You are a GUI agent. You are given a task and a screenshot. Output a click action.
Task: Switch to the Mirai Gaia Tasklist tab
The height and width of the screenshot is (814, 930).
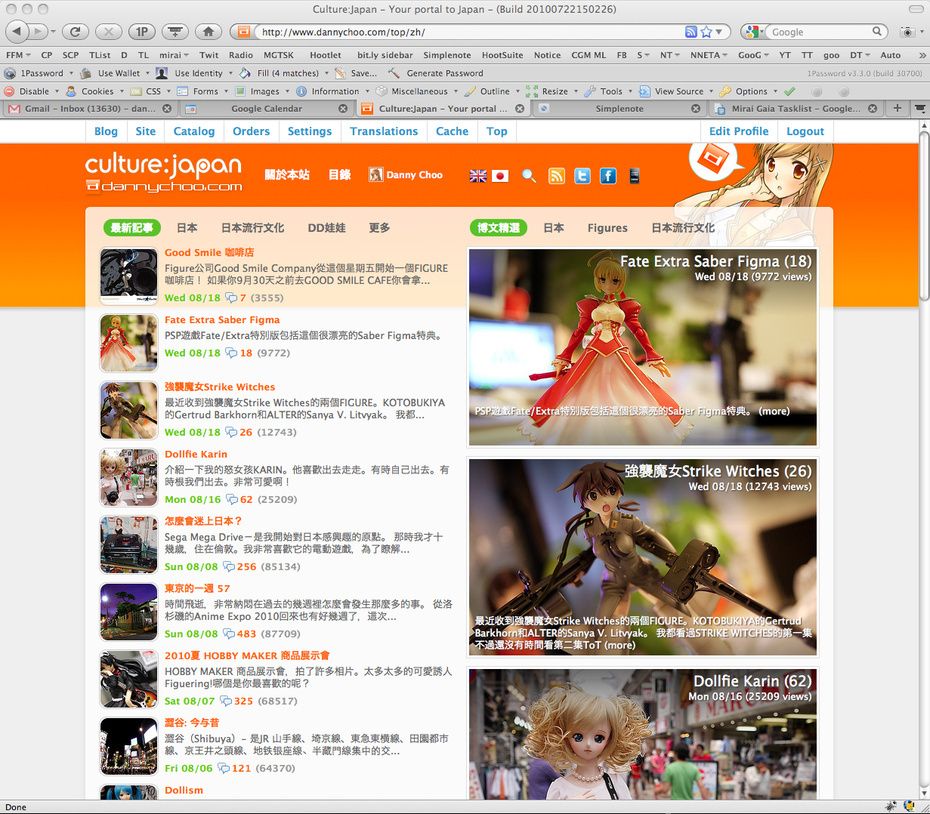795,109
